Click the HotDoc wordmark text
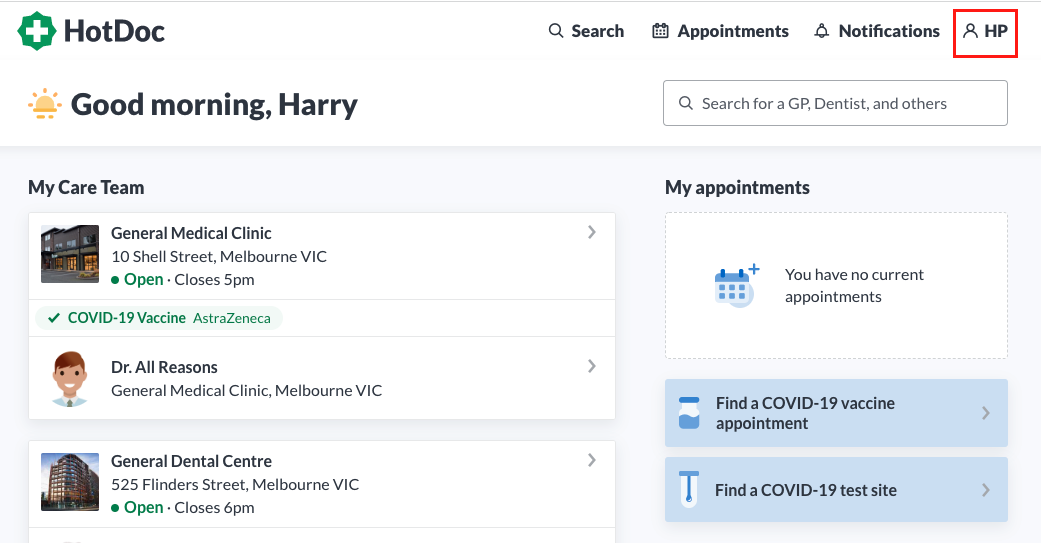This screenshot has width=1041, height=543. (114, 31)
